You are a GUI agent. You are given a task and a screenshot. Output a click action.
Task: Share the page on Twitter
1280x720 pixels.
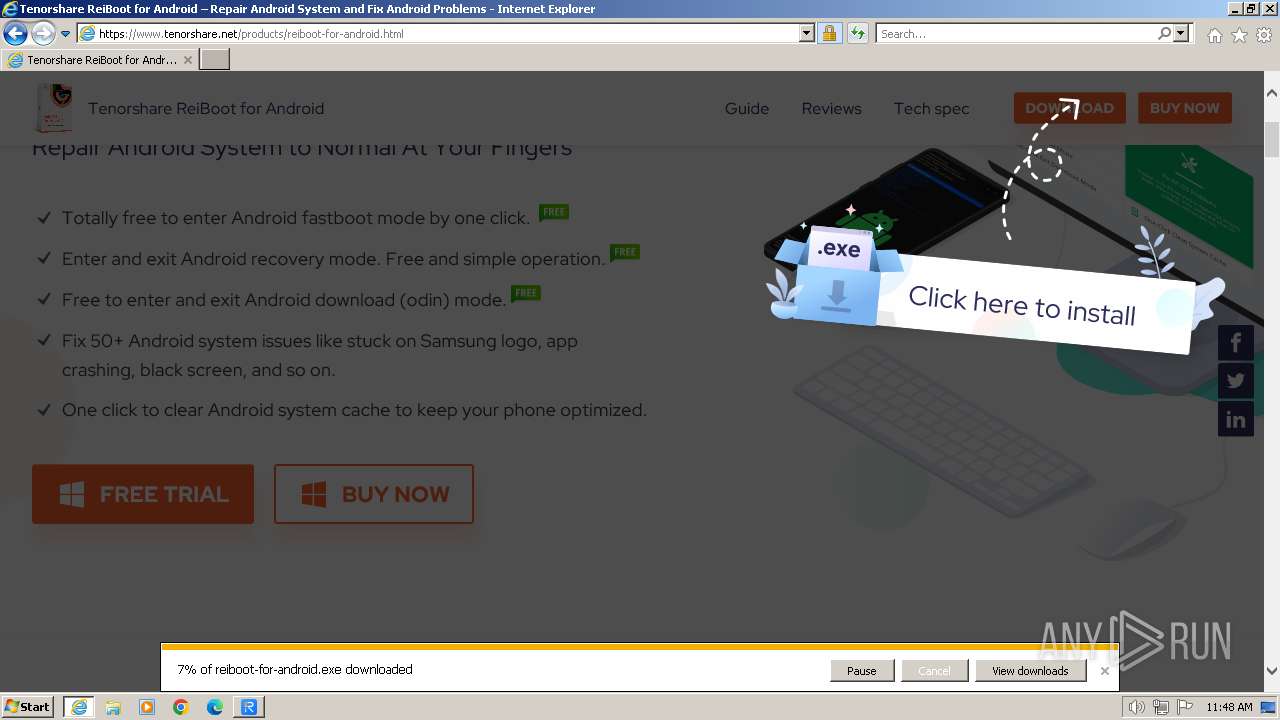pyautogui.click(x=1235, y=381)
